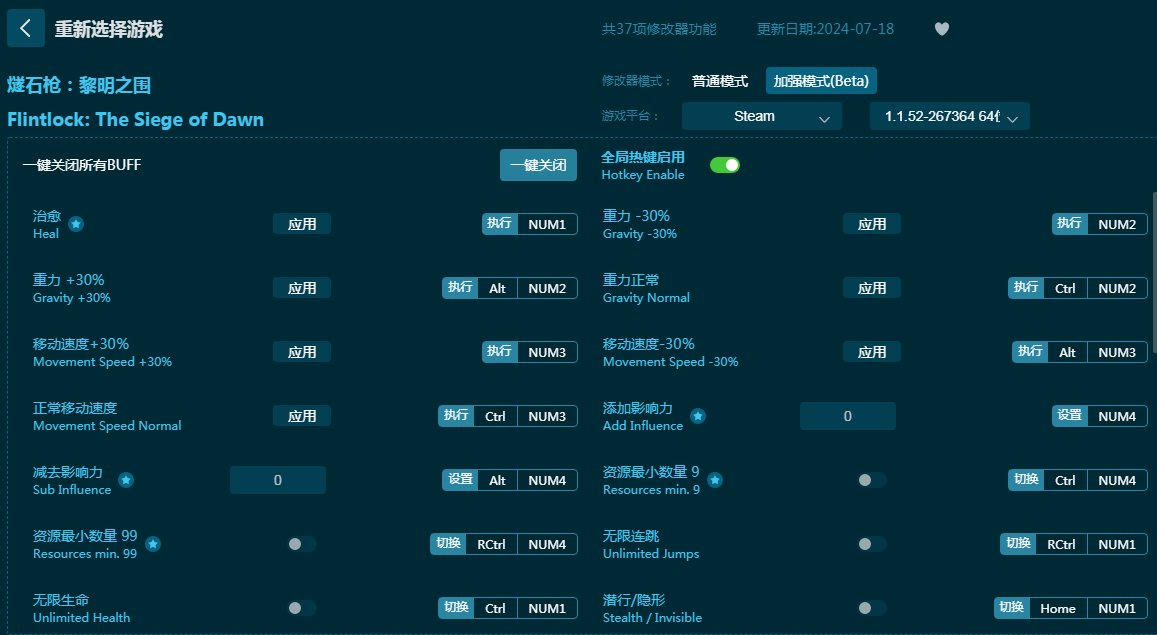The height and width of the screenshot is (635, 1157).
Task: Click the Stealth / Invisible Home NUM1 hotkey
Action: pyautogui.click(x=1071, y=608)
